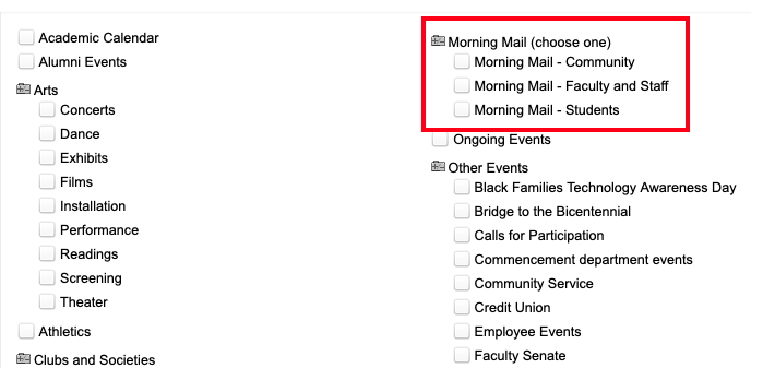Image resolution: width=773 pixels, height=389 pixels.
Task: Check the Ongoing Events checkbox
Action: tap(440, 139)
